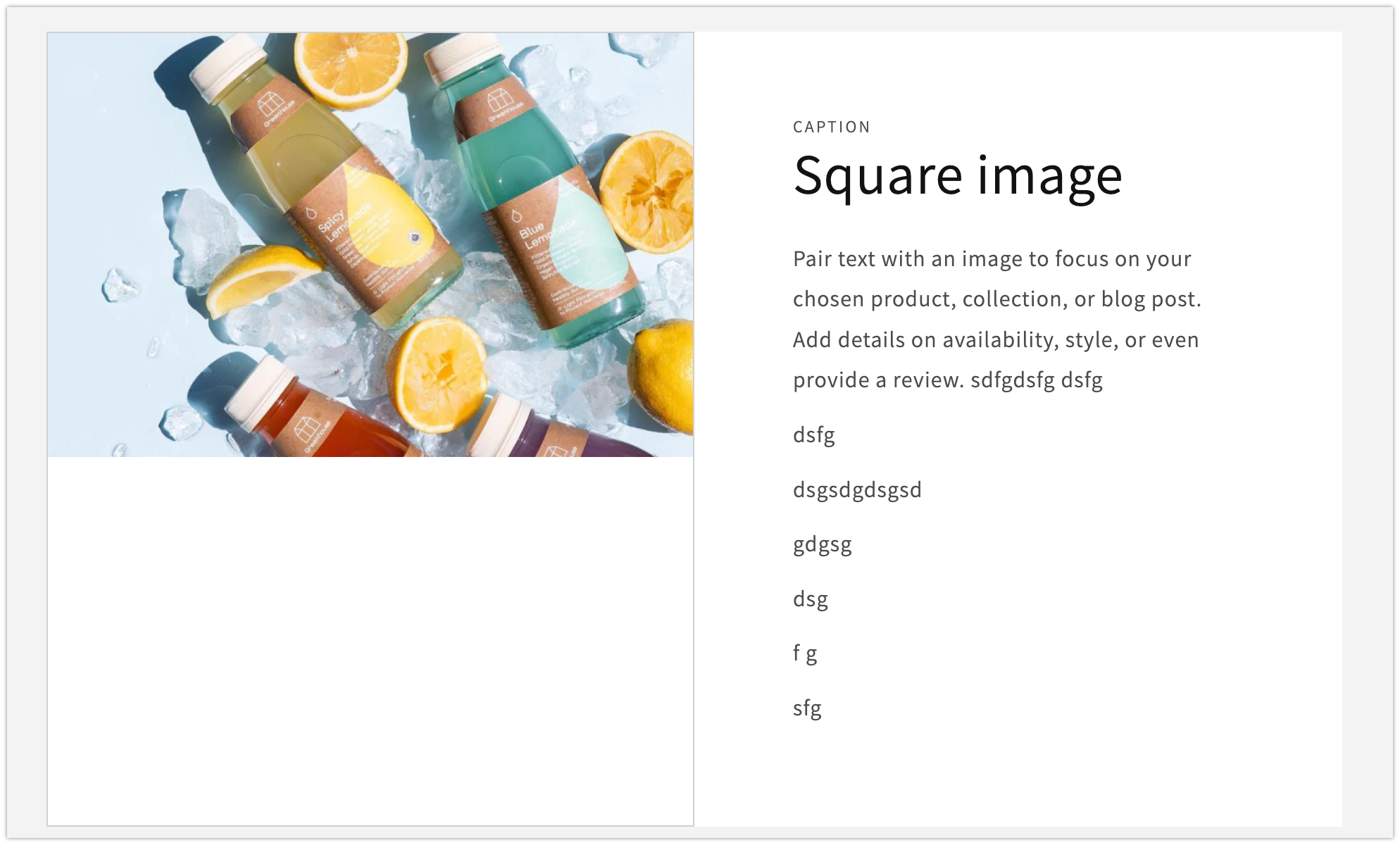Click the Square image heading
Viewport: 1400px width, 845px height.
point(957,176)
